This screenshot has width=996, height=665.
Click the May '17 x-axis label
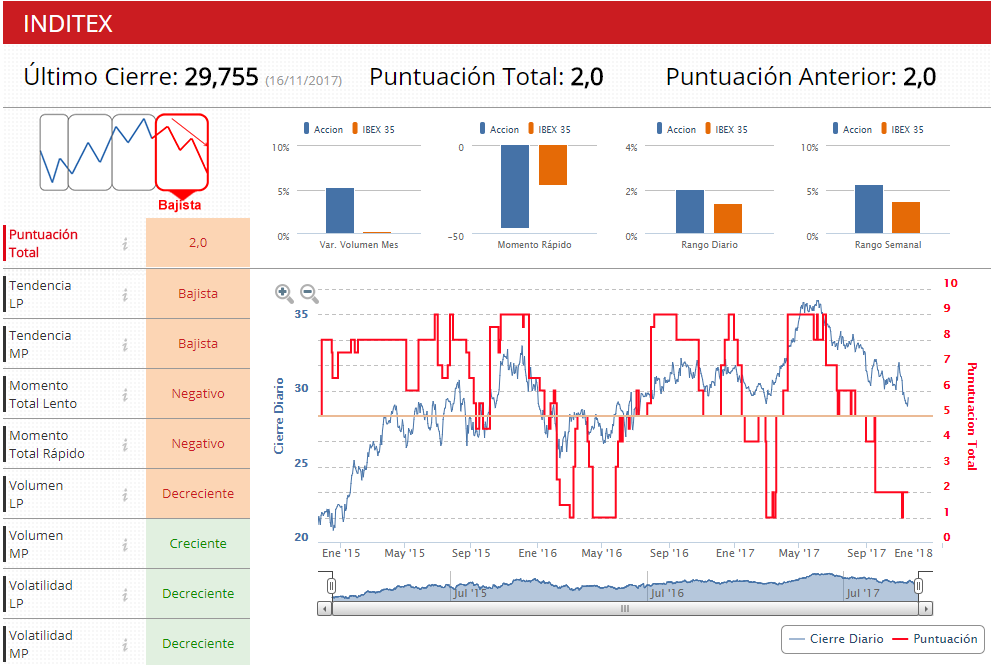(799, 553)
